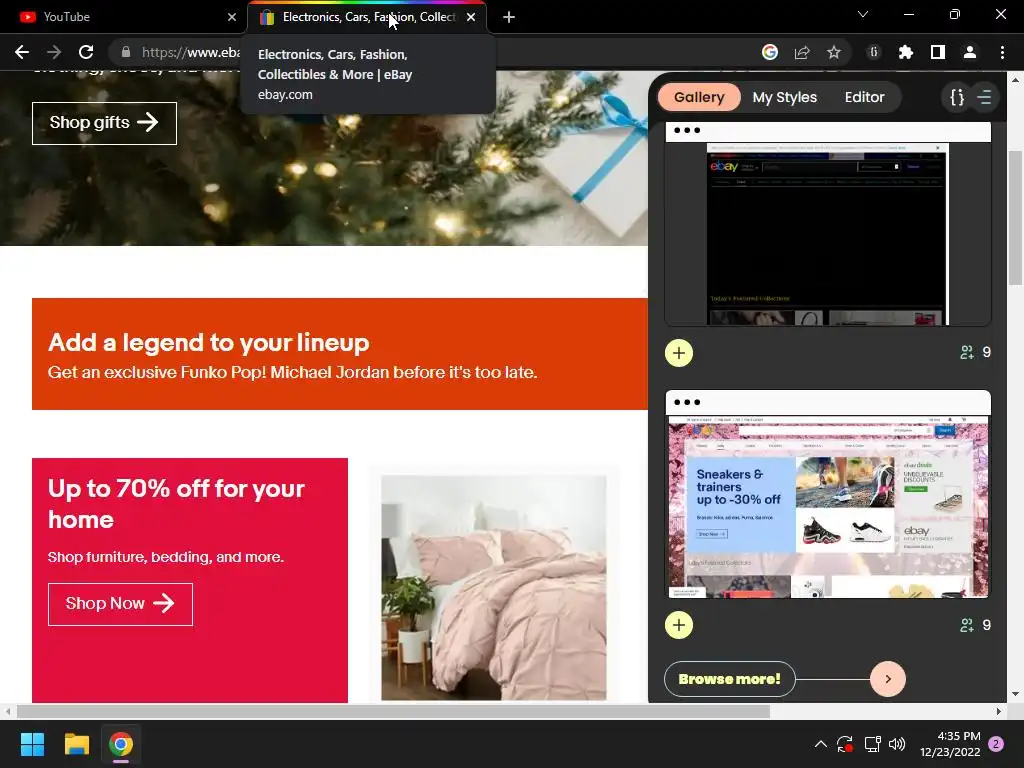
Task: Open the Add a legend to your lineup banner
Action: pyautogui.click(x=340, y=354)
